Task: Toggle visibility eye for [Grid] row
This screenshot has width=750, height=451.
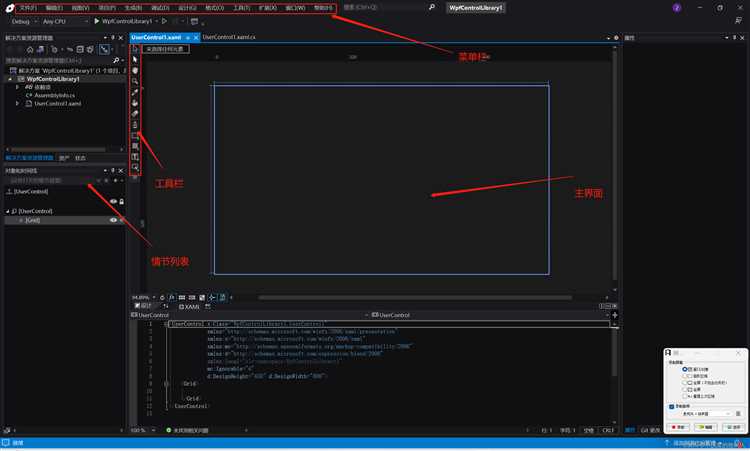Action: (113, 220)
